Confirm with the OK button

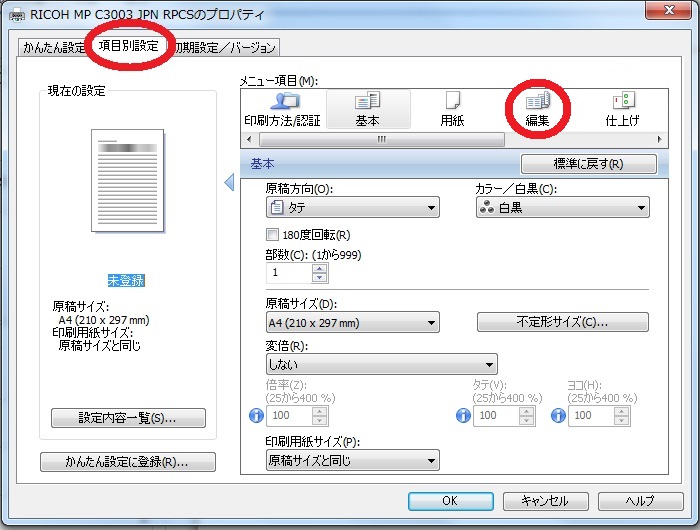451,501
